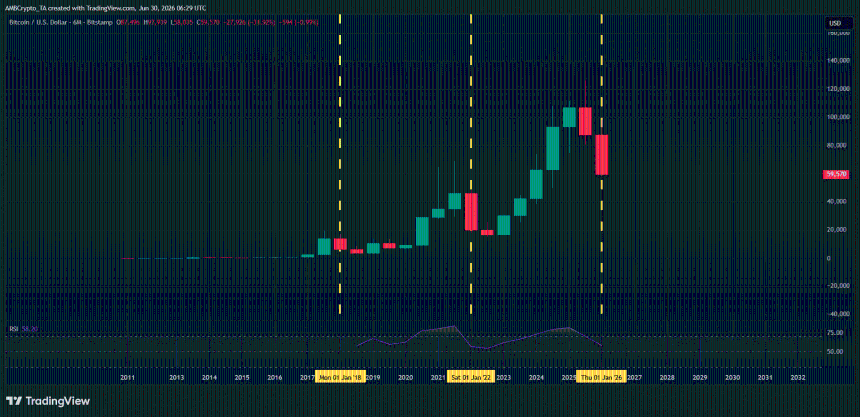Click the 40,000 price axis label
Image resolution: width=860 pixels, height=417 pixels.
838,202
